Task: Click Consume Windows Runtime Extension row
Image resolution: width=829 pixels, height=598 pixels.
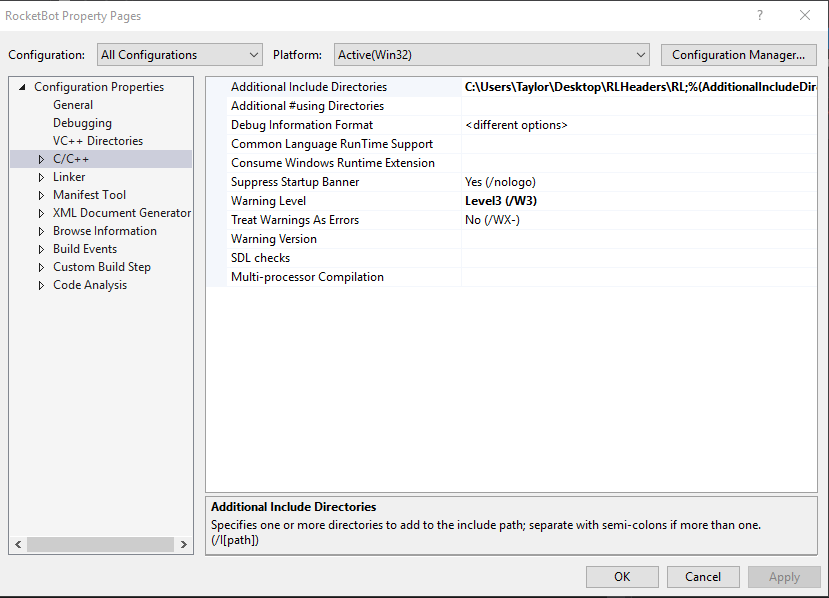Action: pyautogui.click(x=511, y=163)
